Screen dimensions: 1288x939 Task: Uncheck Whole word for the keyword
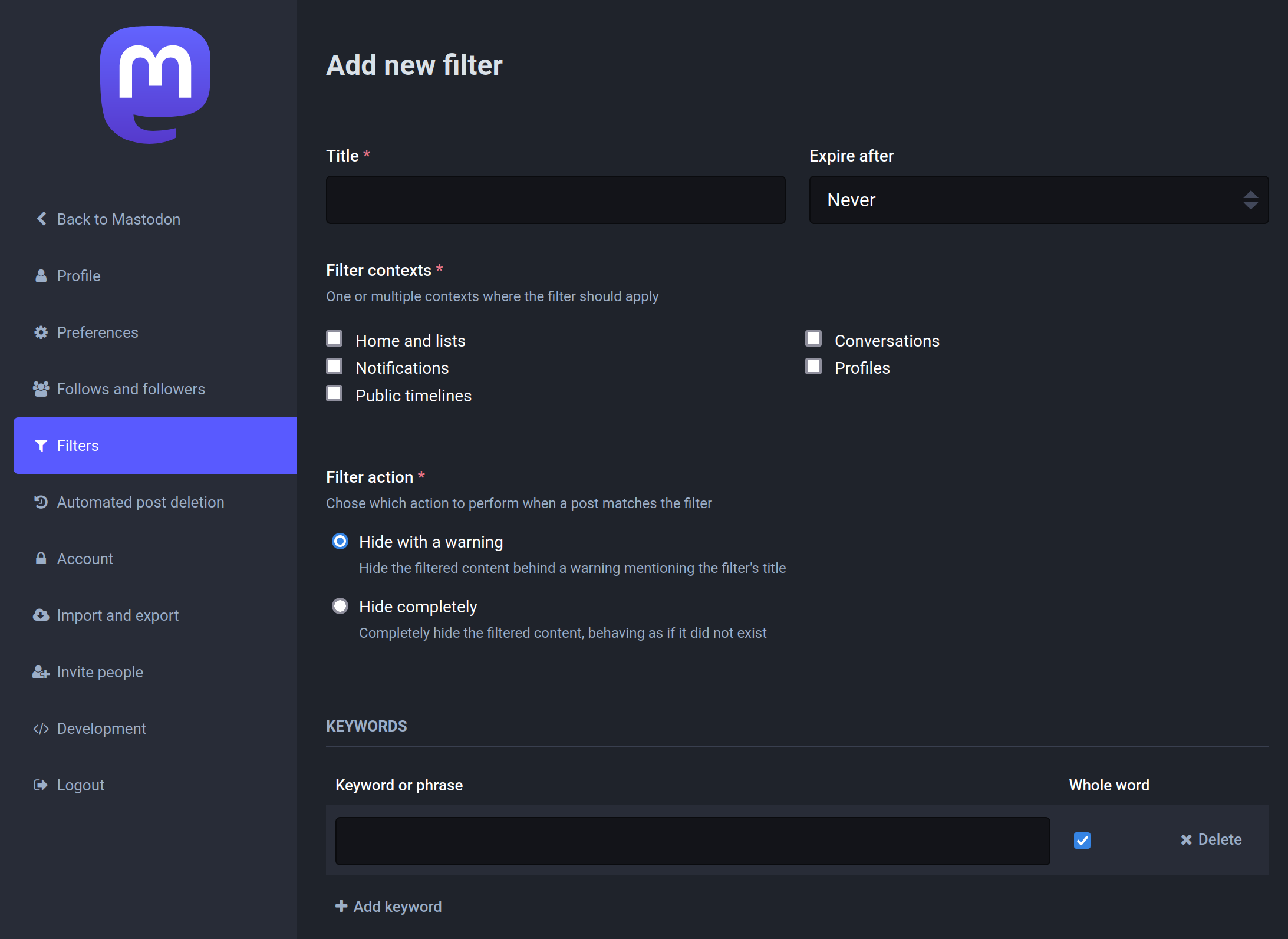1082,841
